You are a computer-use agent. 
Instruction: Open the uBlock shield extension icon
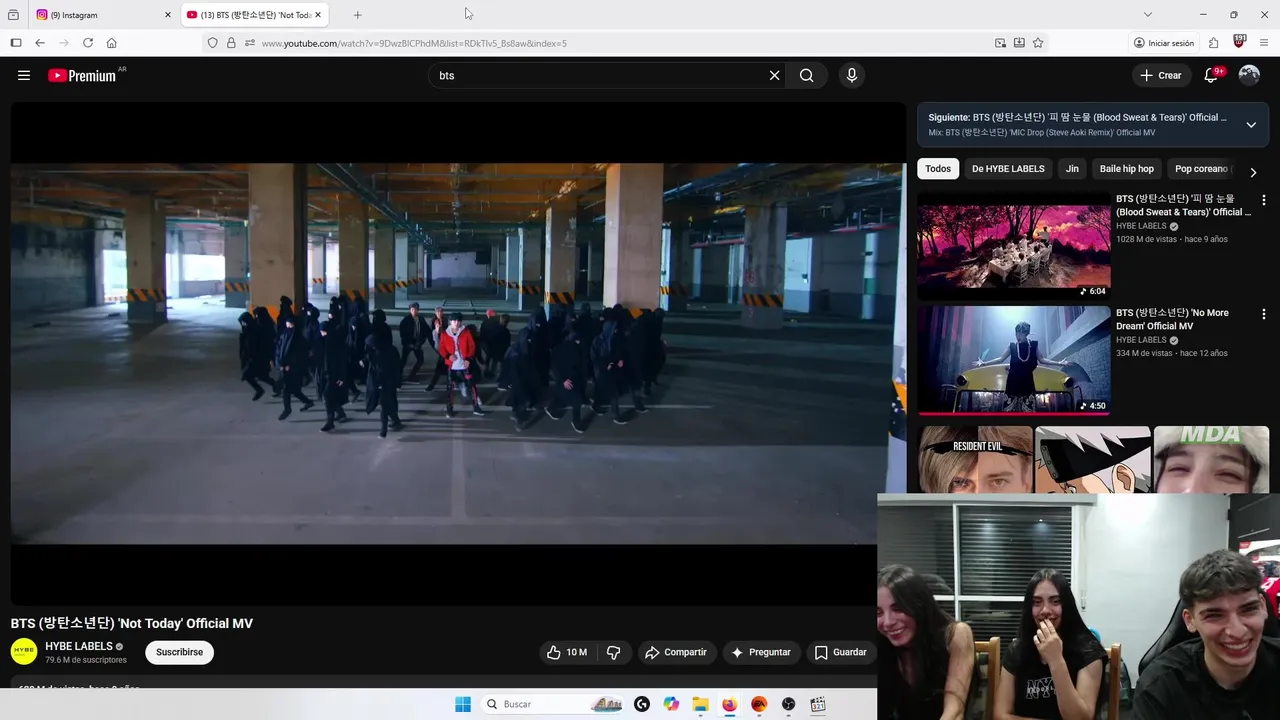tap(1239, 42)
